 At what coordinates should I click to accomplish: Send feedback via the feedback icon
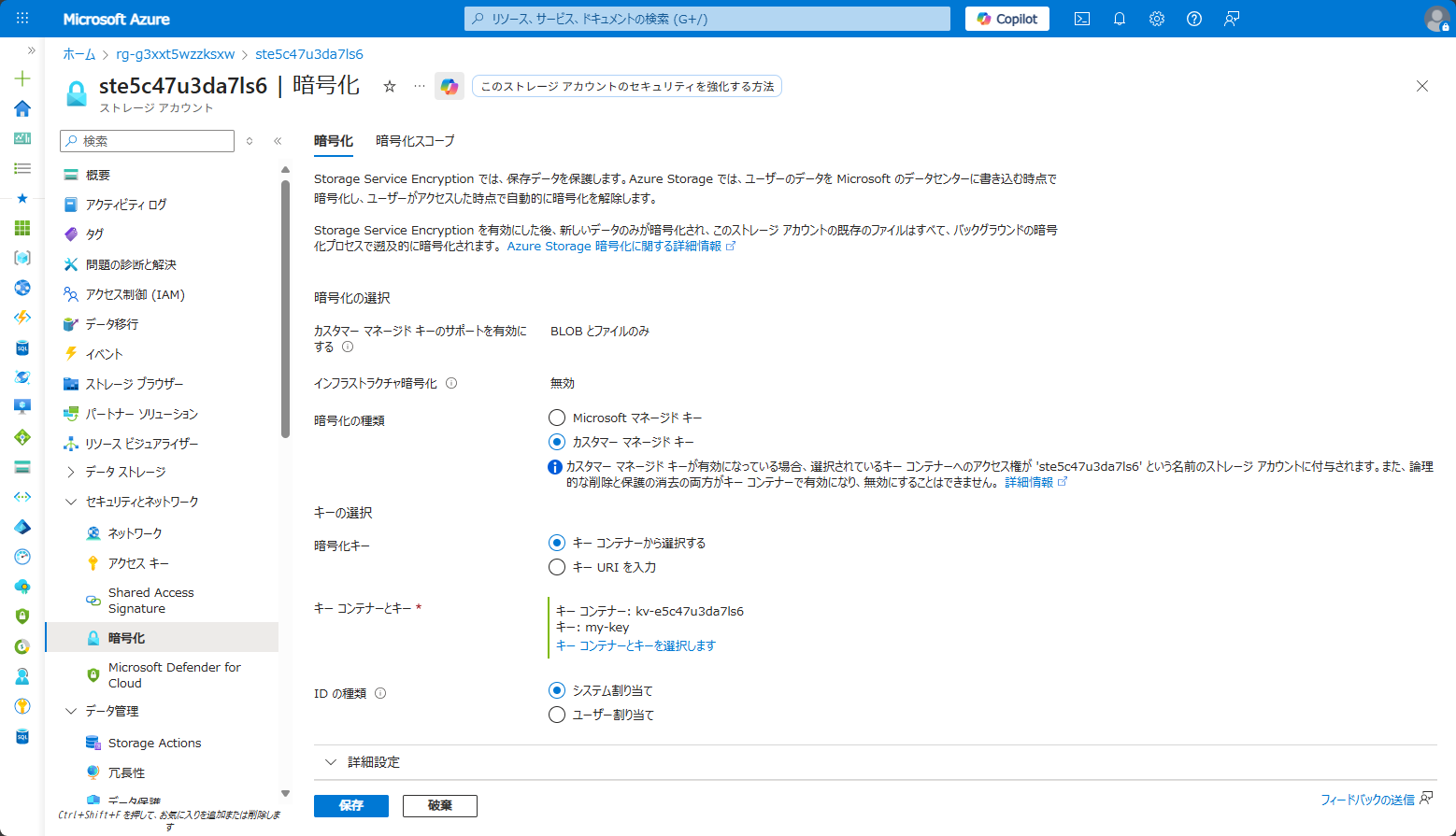pyautogui.click(x=1231, y=19)
